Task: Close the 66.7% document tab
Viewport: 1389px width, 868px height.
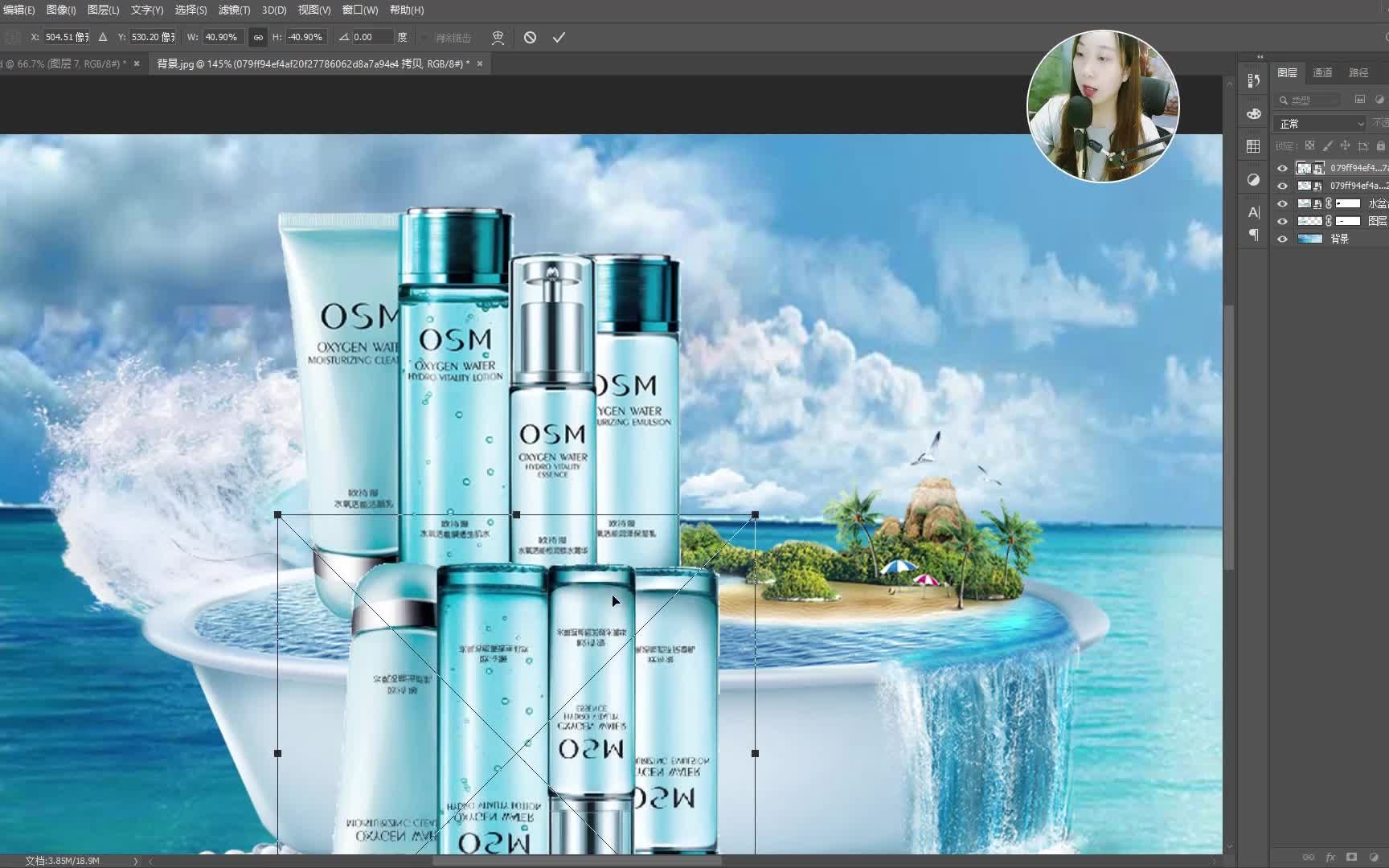Action: (x=137, y=63)
